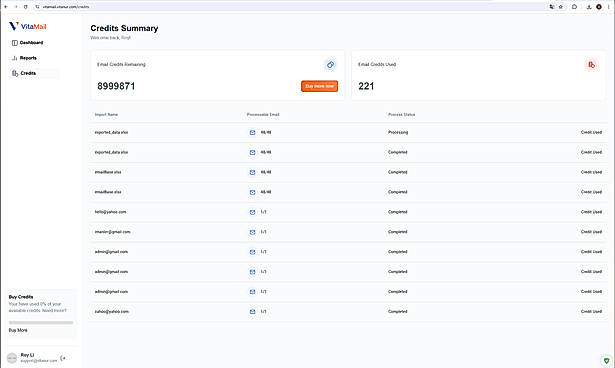Click the Email Credits Used label
615x368 pixels.
[x=377, y=64]
